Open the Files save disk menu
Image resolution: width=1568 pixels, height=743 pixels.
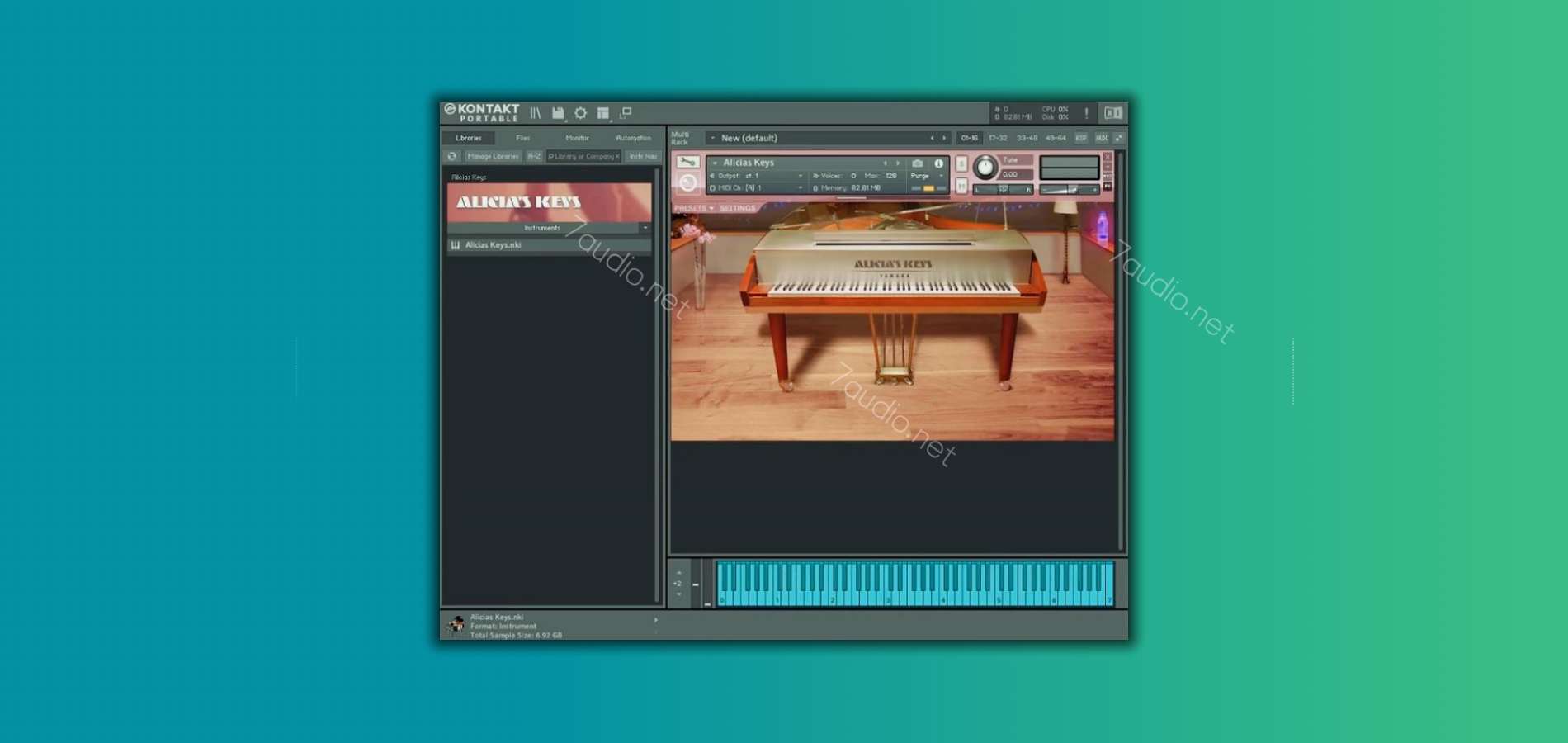click(558, 113)
